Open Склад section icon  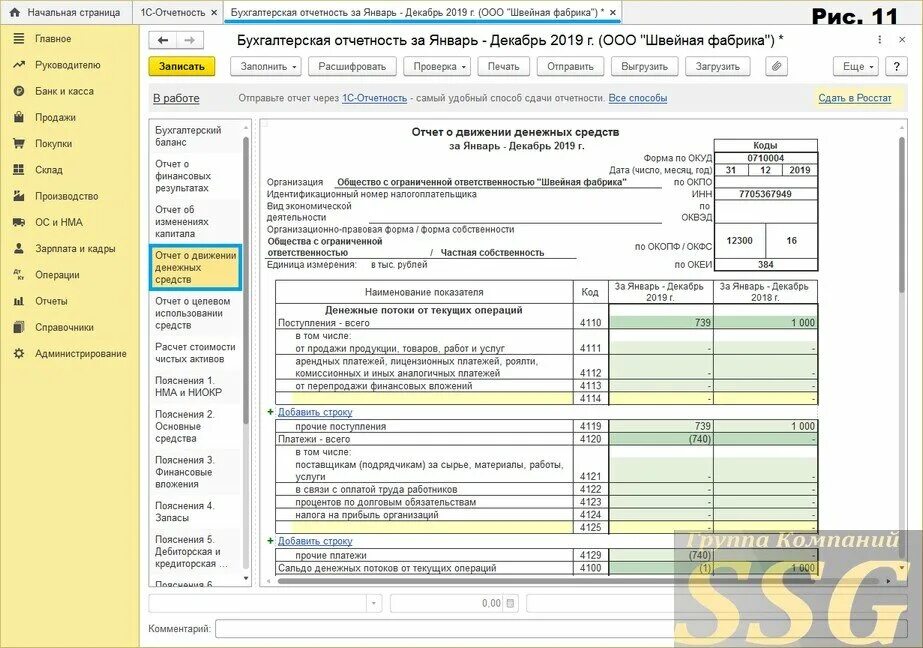pos(19,170)
